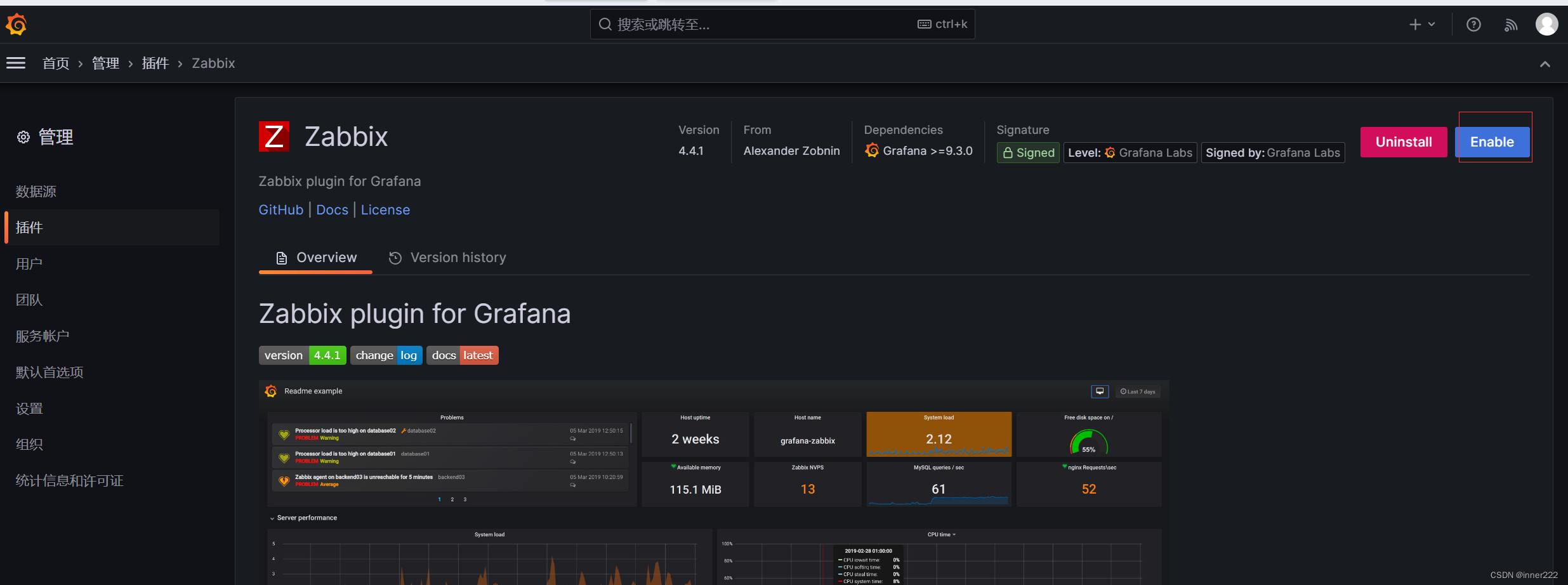Viewport: 1568px width, 585px height.
Task: Click the Grafana logo icon
Action: coord(16,25)
